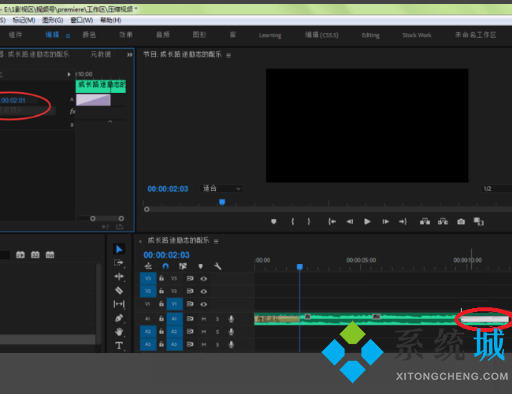Enable voice-over record on track A3
This screenshot has width=513, height=394.
(231, 344)
